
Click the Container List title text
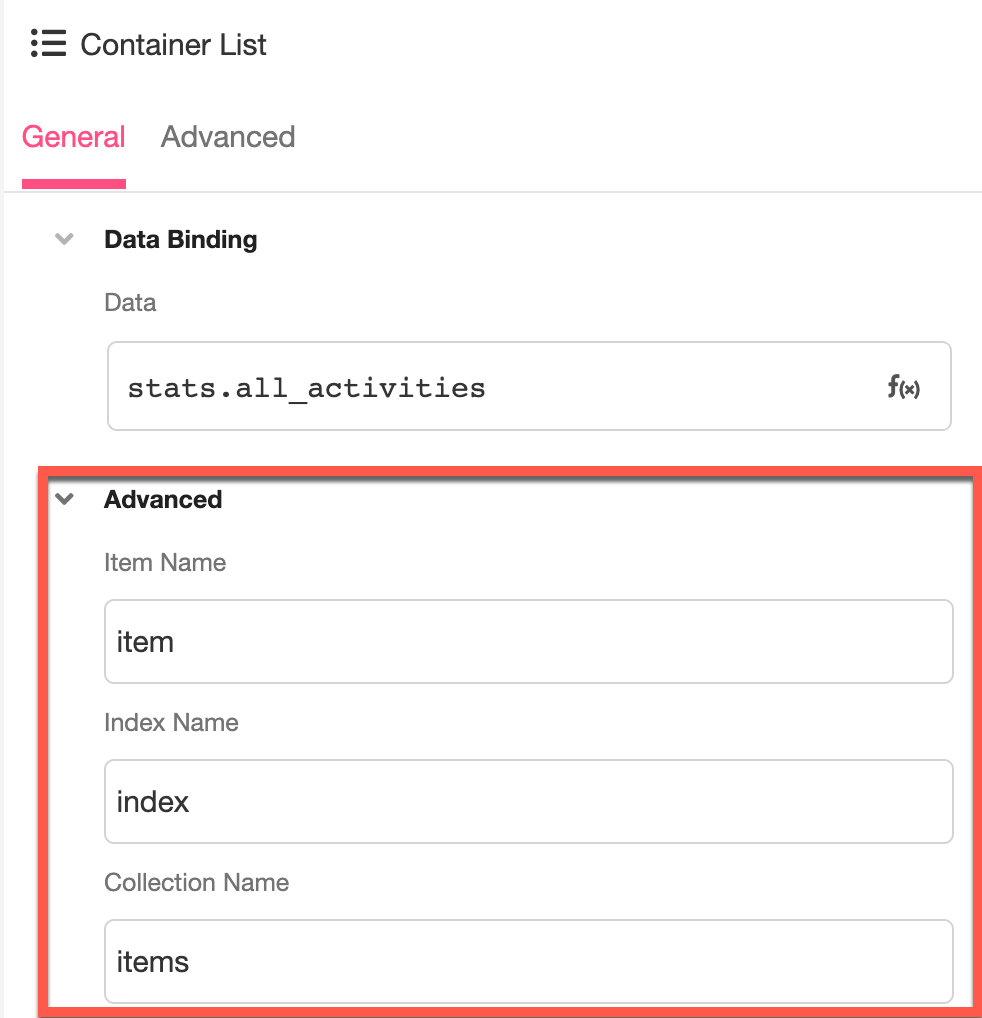pos(174,44)
